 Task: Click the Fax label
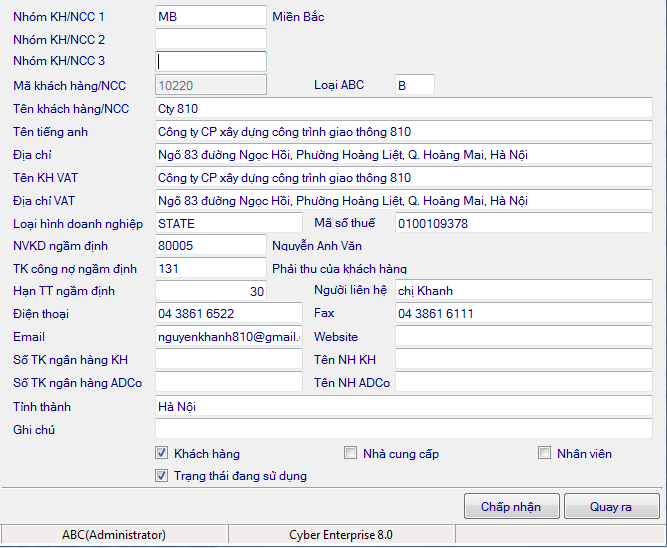coord(324,313)
